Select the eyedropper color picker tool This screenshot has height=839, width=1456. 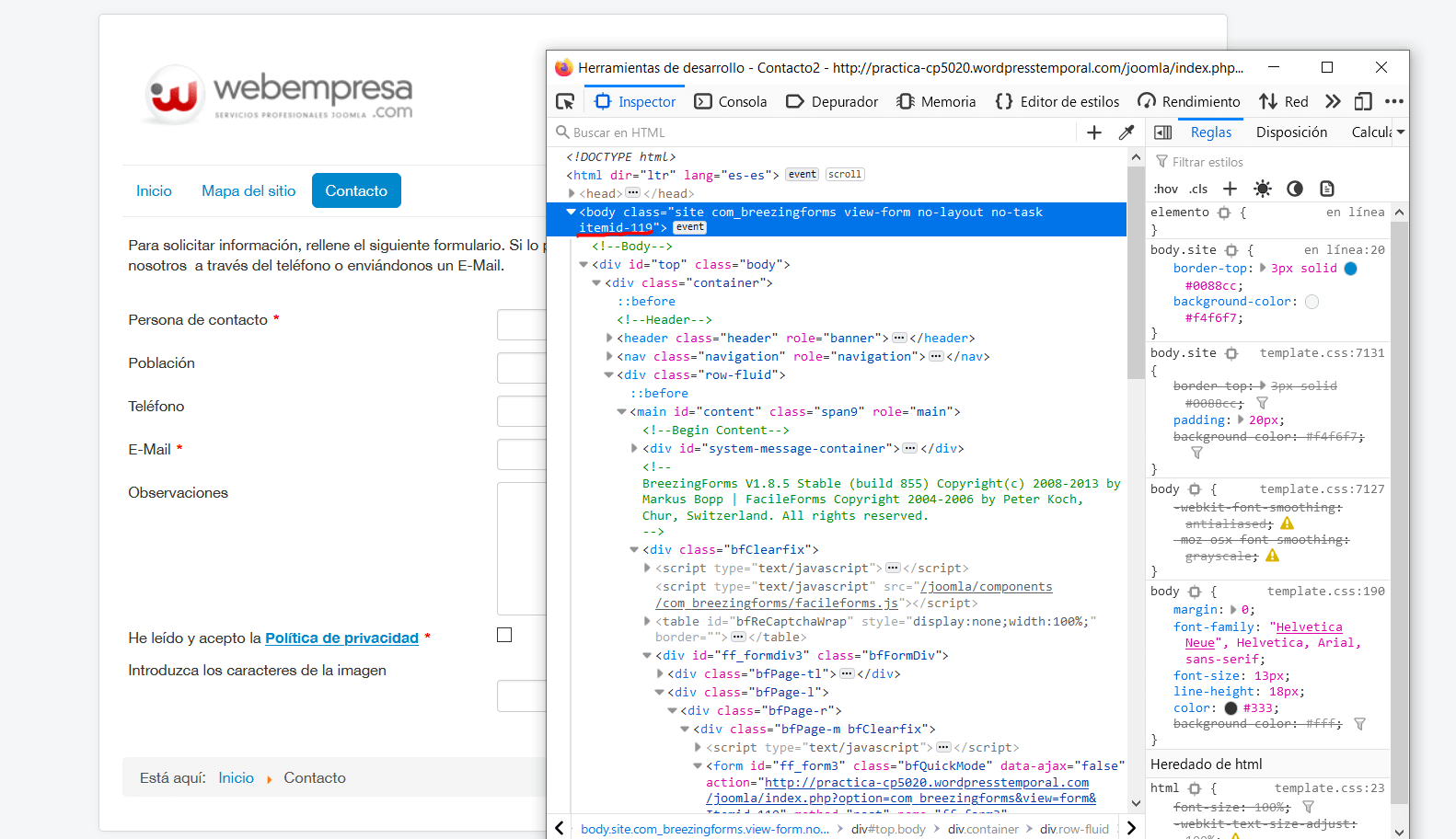[1126, 132]
